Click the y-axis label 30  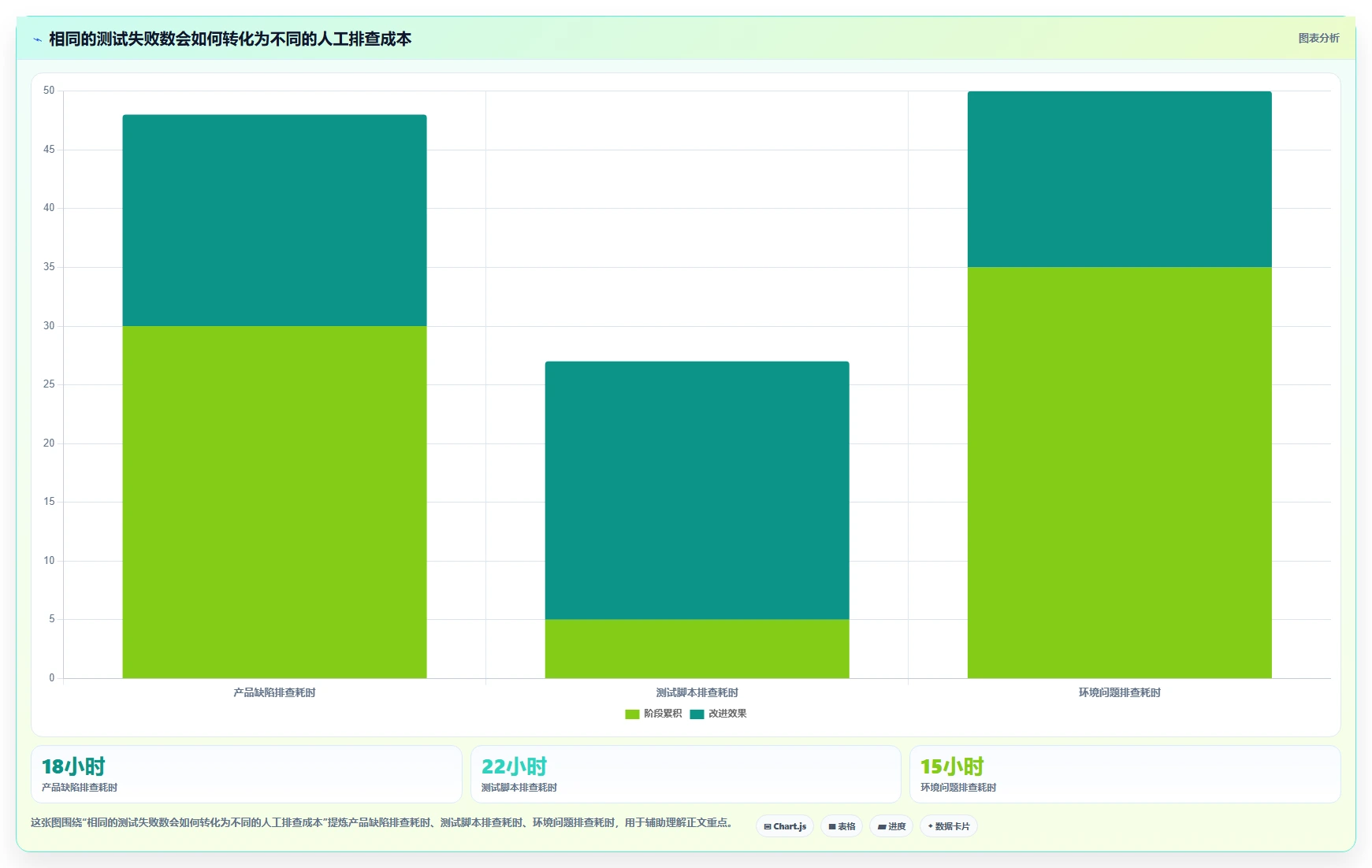click(49, 326)
